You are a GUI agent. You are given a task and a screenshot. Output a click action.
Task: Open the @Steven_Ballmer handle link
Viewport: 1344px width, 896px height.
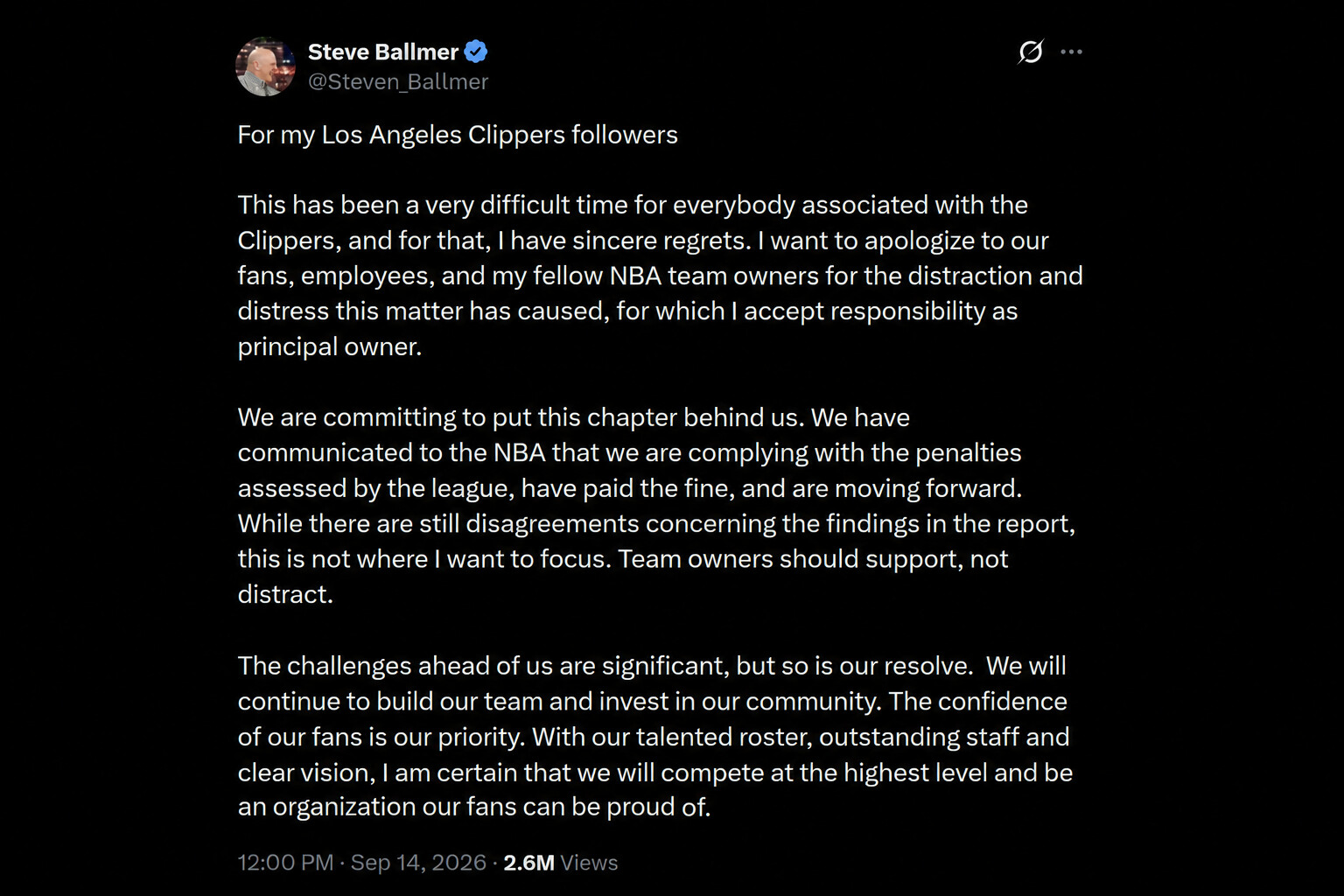398,82
